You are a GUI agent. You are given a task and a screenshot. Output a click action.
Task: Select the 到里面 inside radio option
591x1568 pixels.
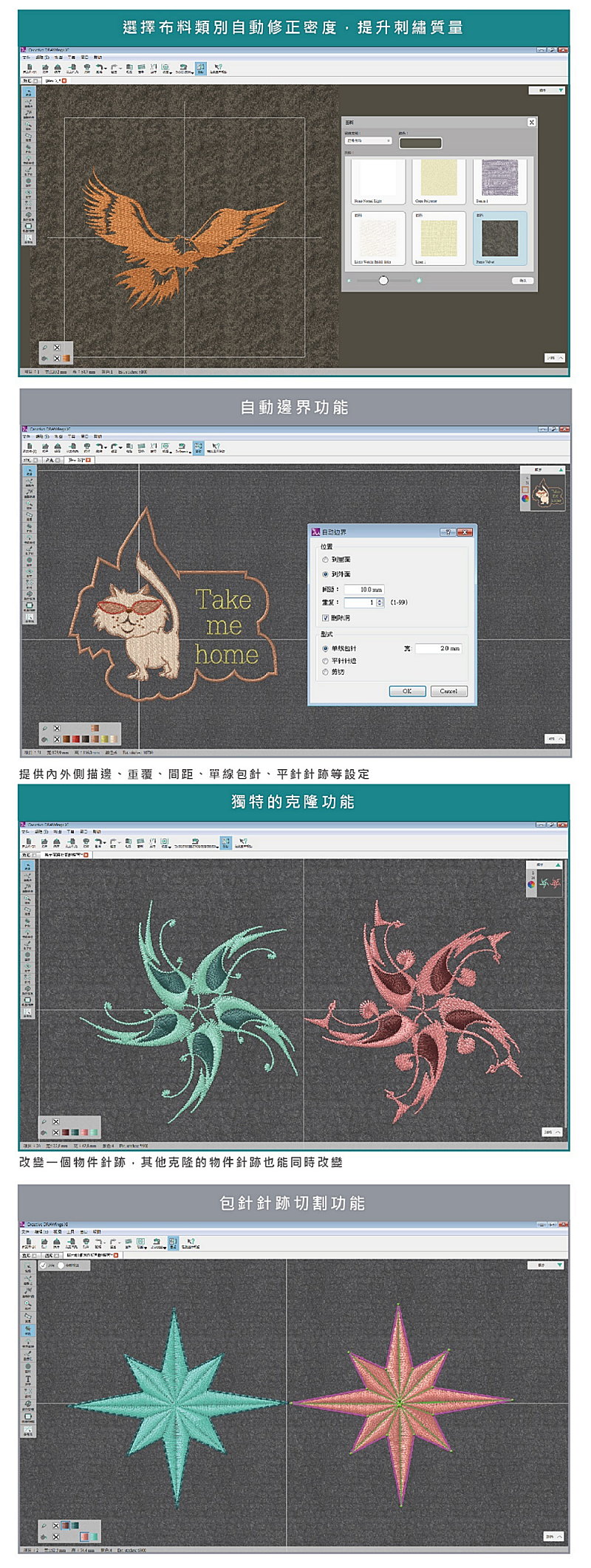[x=325, y=560]
